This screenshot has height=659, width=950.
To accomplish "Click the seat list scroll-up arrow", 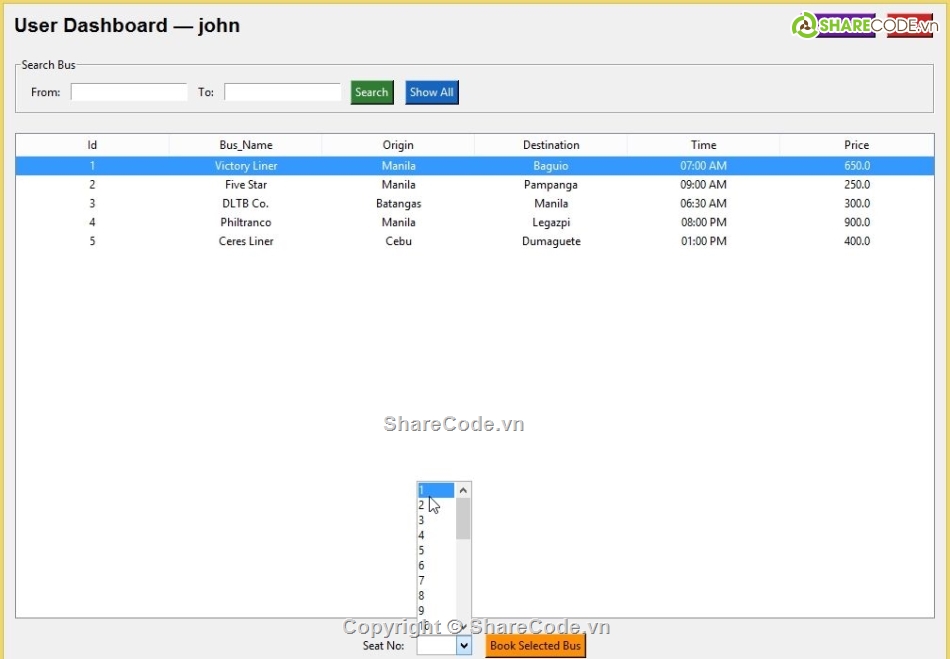I will (463, 489).
